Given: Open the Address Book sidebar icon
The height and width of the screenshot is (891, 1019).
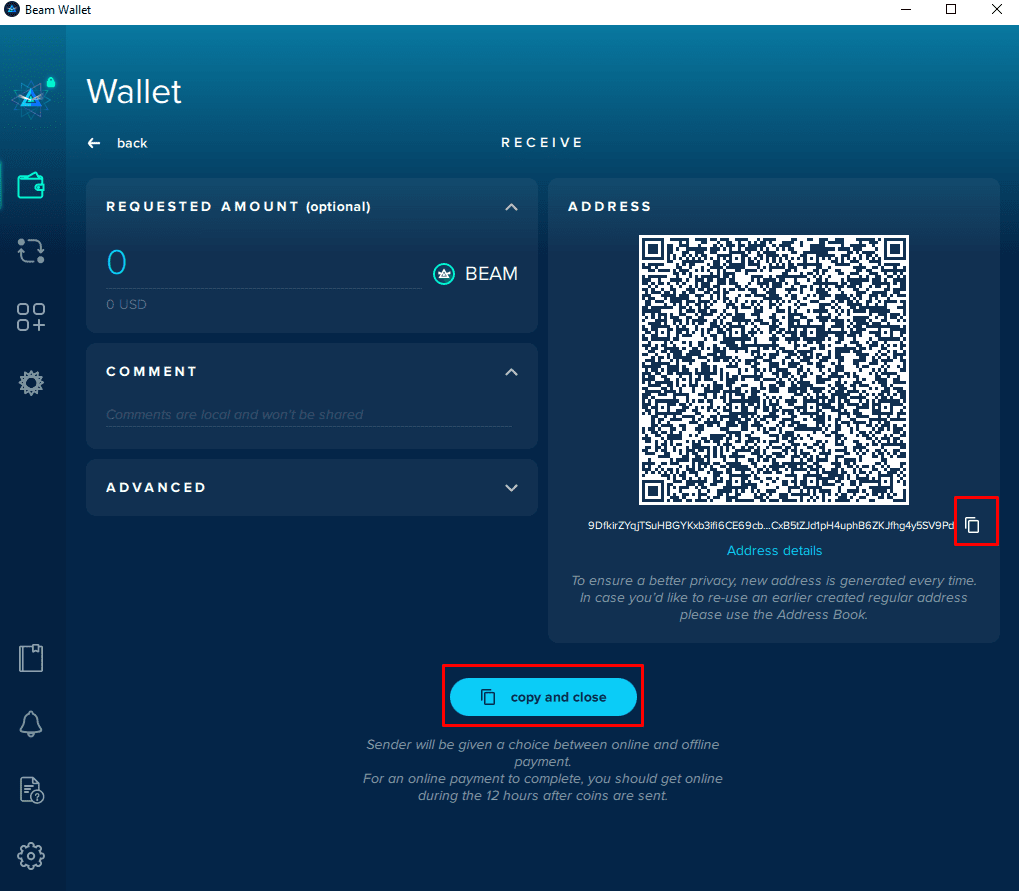Looking at the screenshot, I should [x=31, y=658].
